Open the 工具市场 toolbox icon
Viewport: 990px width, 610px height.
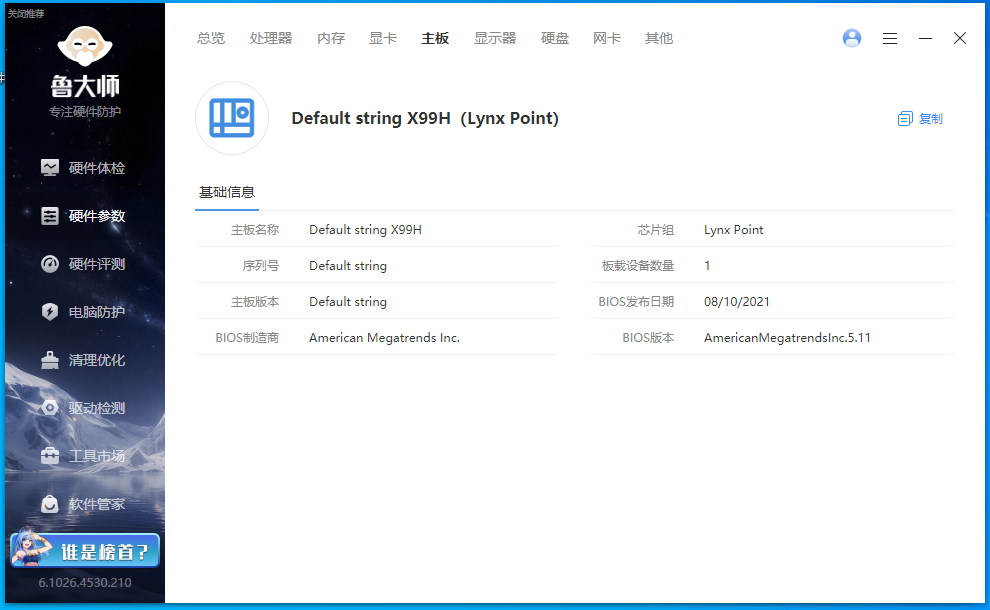tap(50, 456)
